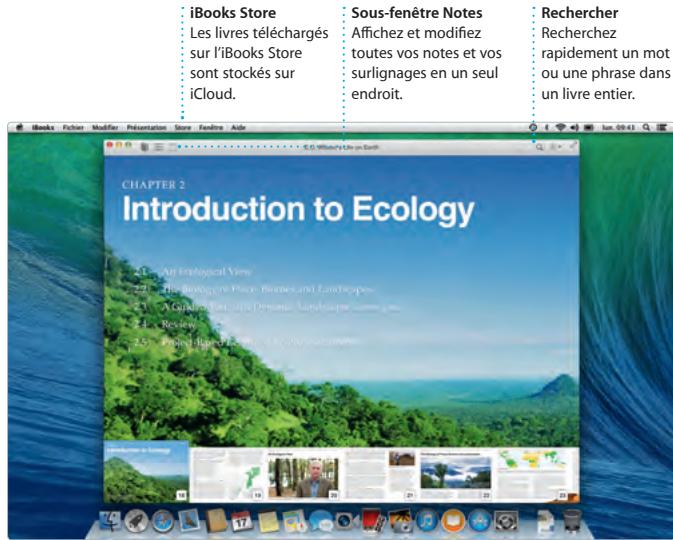Open the Trash in the Dock
The image size is (673, 540).
tap(572, 521)
